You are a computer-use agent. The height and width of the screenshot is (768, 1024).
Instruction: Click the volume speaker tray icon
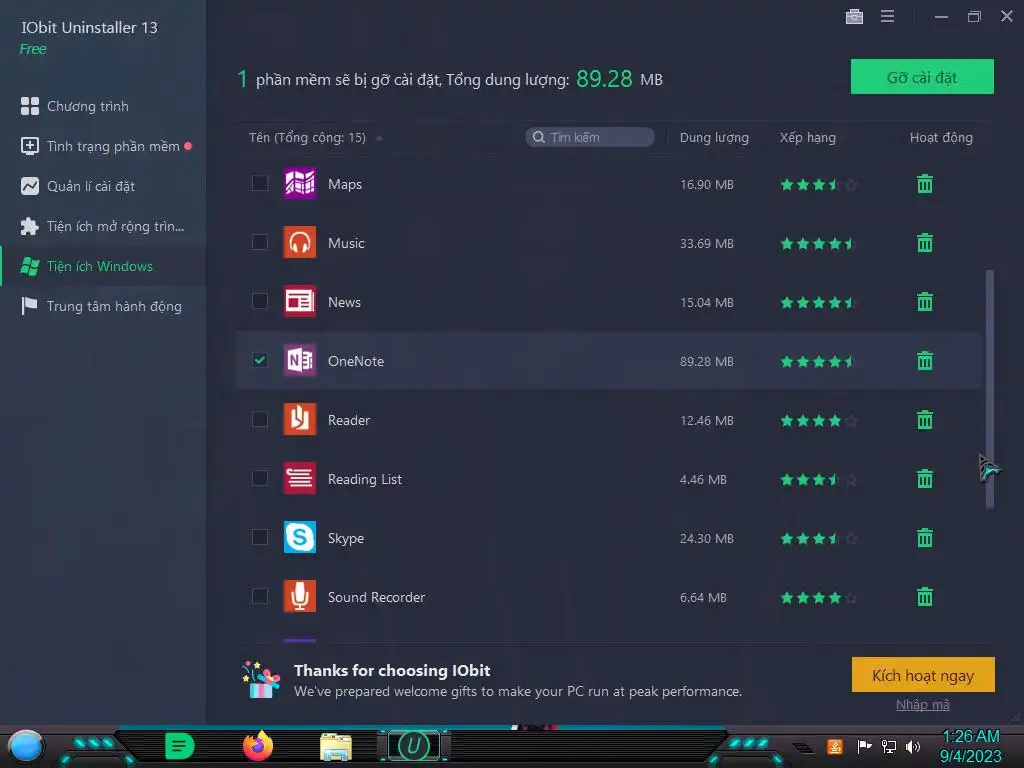pos(913,746)
